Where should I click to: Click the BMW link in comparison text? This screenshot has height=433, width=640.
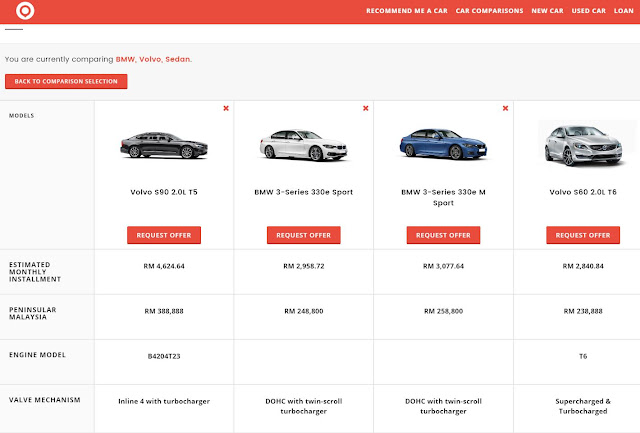[x=125, y=59]
